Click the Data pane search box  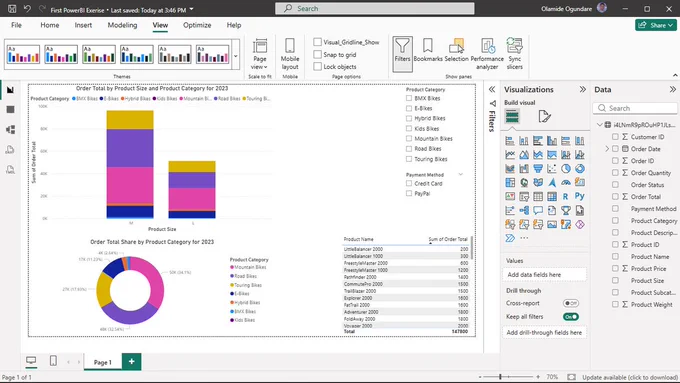[x=635, y=108]
